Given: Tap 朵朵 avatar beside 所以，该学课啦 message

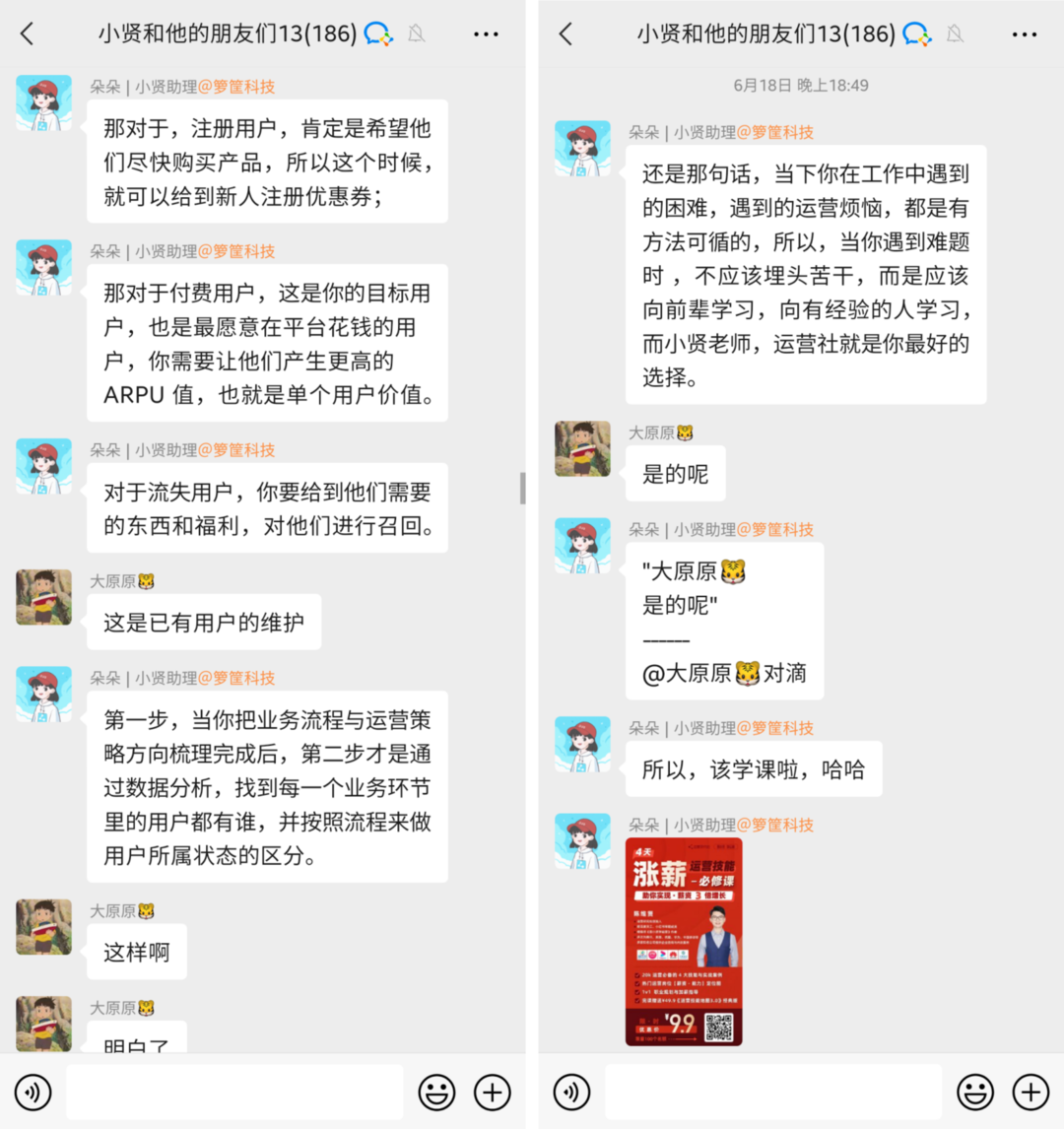Looking at the screenshot, I should tap(582, 745).
